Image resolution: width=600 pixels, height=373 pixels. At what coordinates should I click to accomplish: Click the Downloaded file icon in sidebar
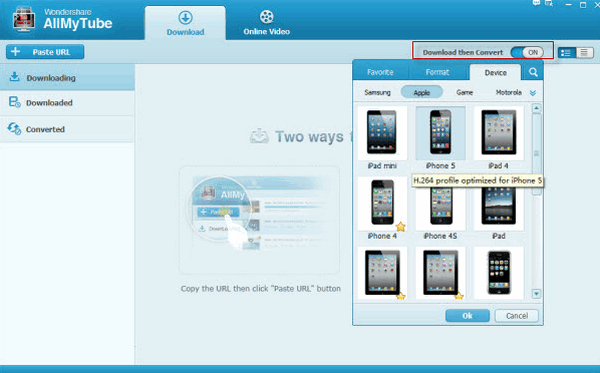[15, 102]
